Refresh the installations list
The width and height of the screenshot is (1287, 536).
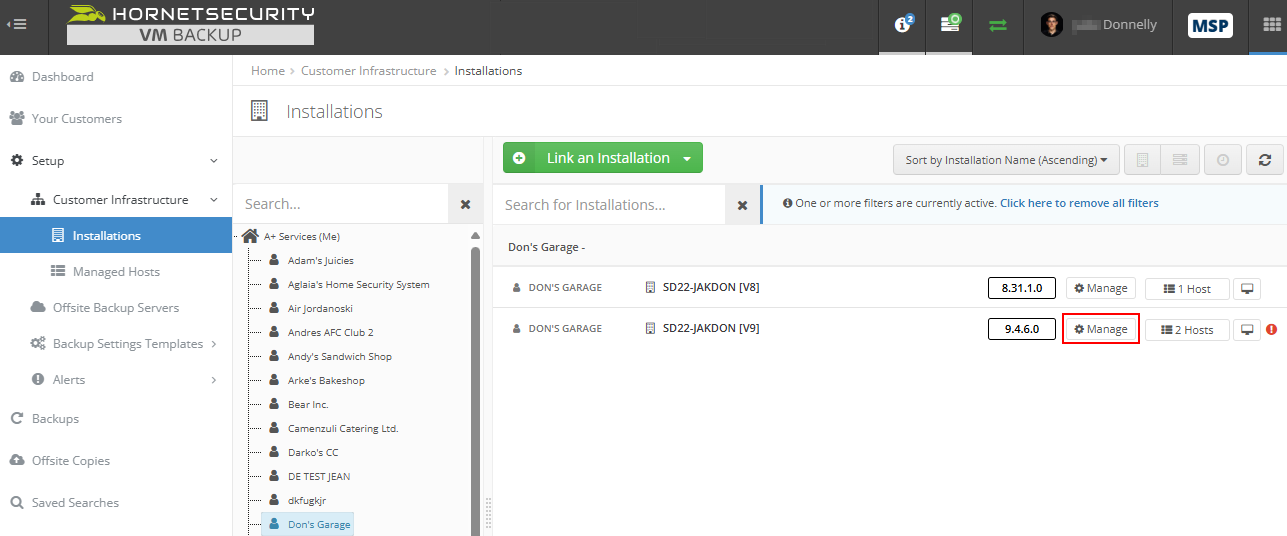[1265, 160]
